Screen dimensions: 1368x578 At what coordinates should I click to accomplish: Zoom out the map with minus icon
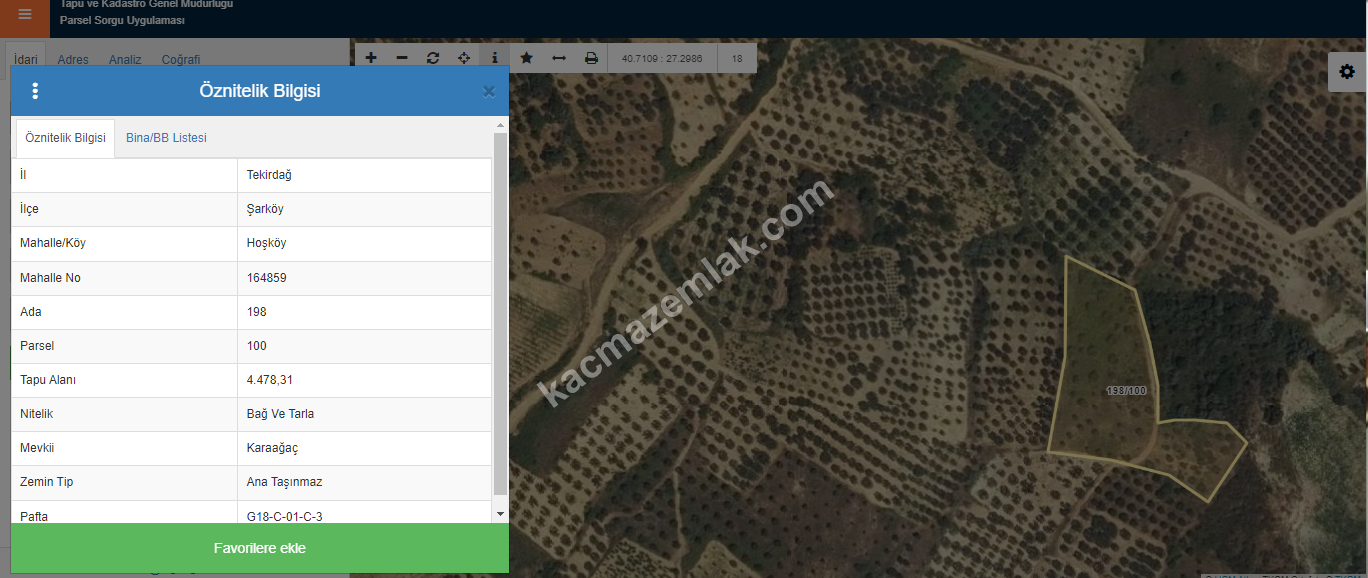point(402,58)
